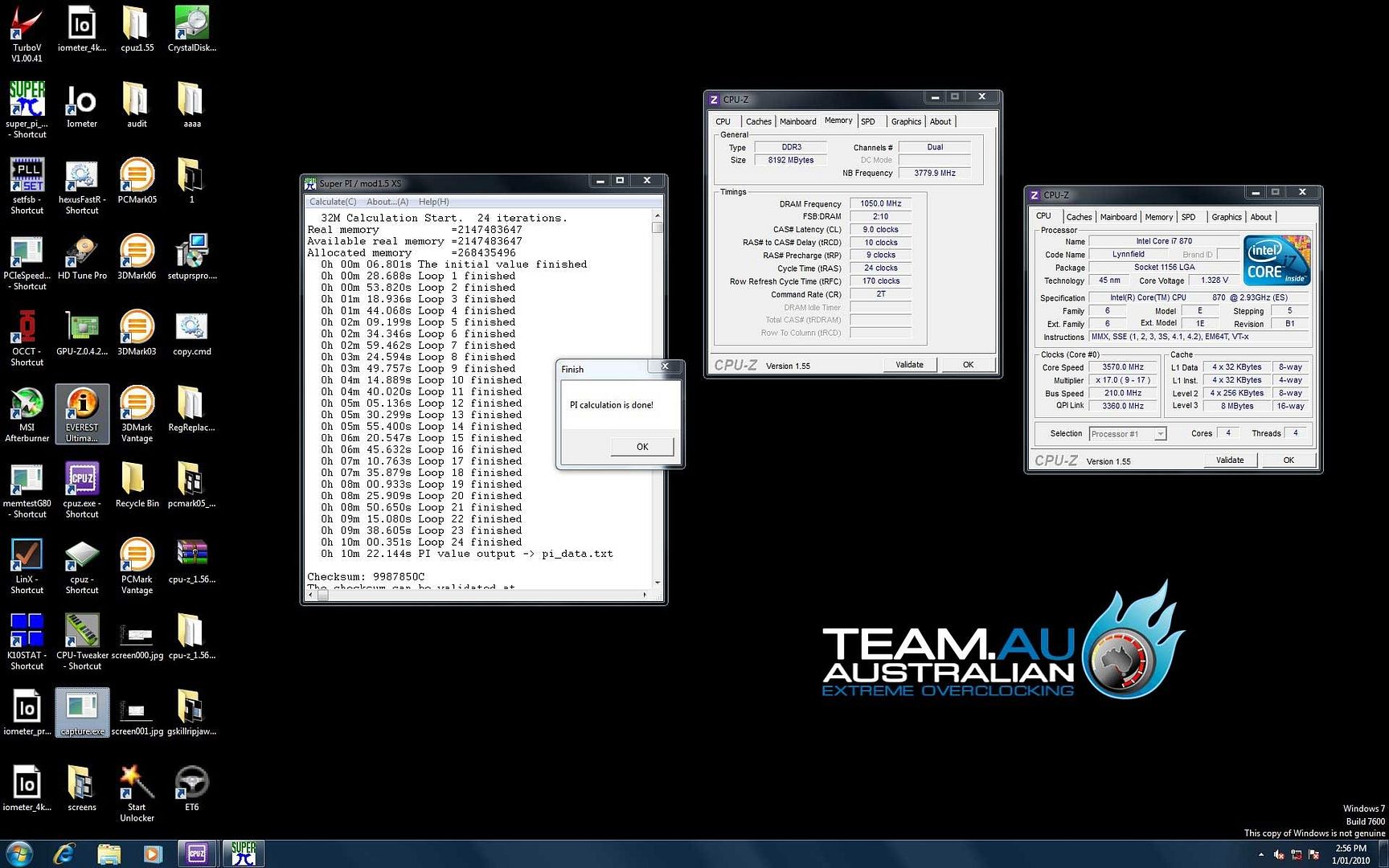Open Windows Media Player from the taskbar

click(153, 854)
